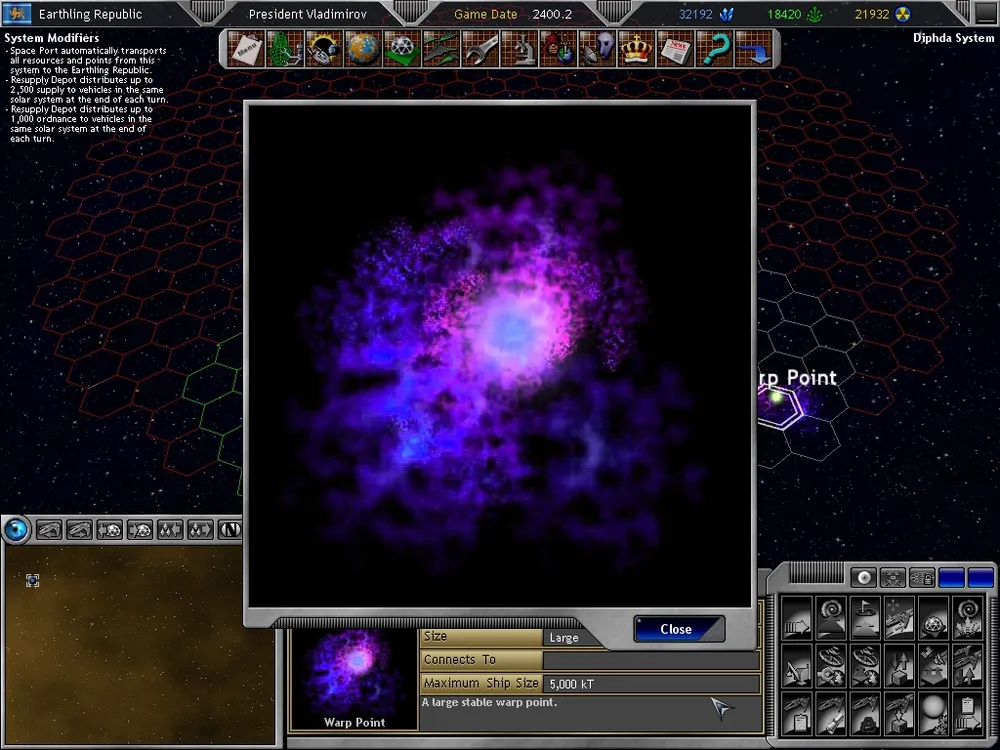Click the move arrow command in orders grid
This screenshot has height=750, width=1000.
coord(797,618)
